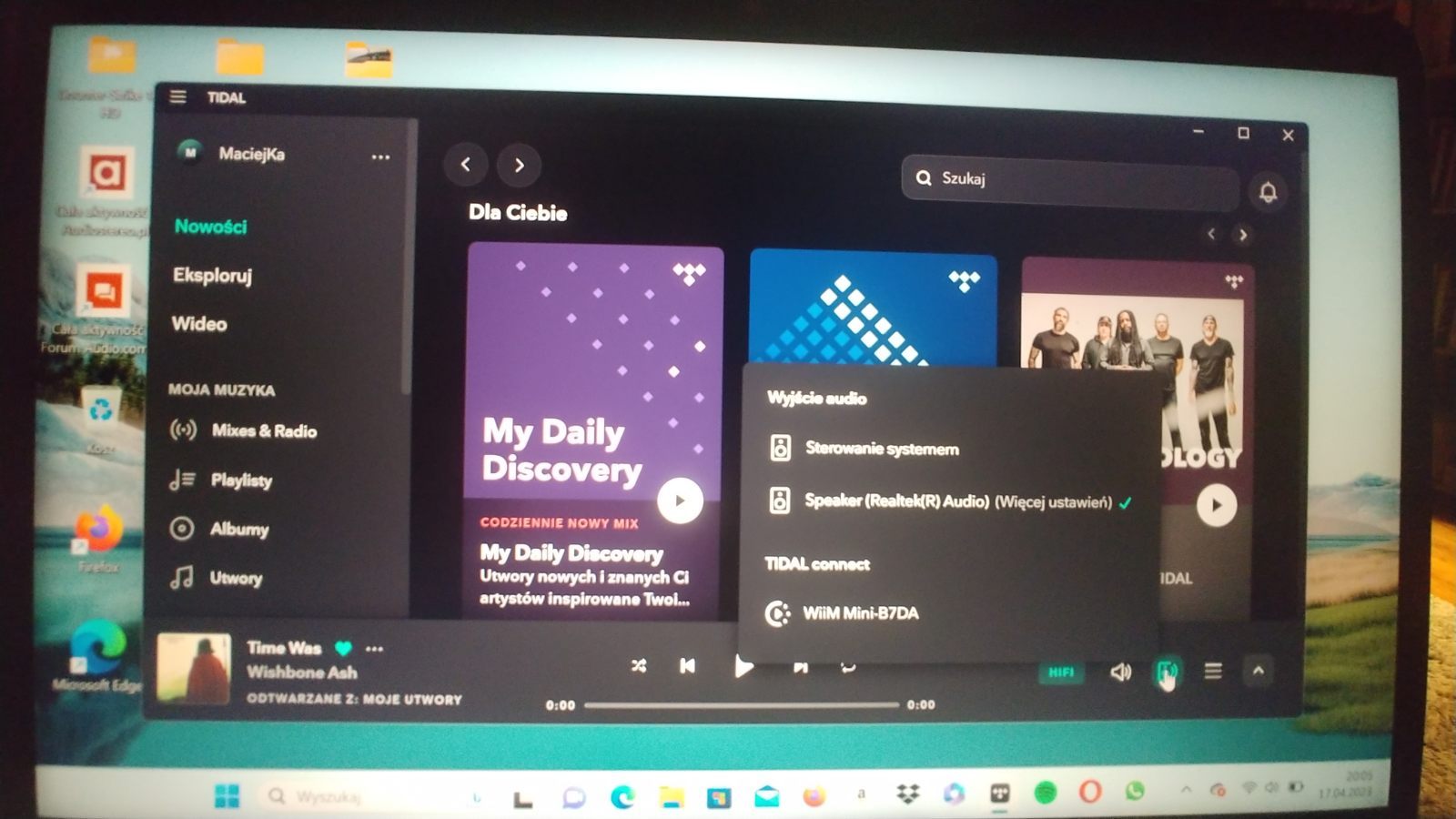
Task: Toggle shuffle playback
Action: pyautogui.click(x=639, y=666)
